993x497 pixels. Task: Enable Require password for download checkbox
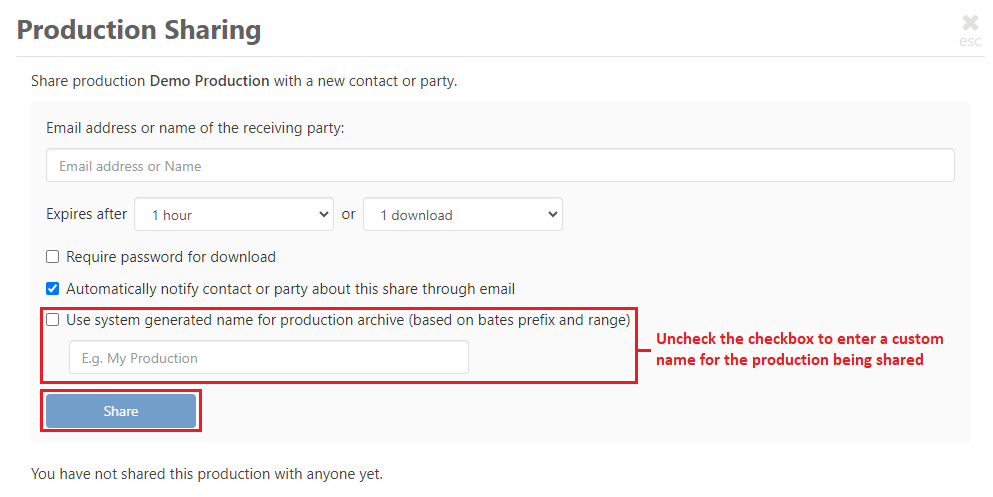(53, 256)
